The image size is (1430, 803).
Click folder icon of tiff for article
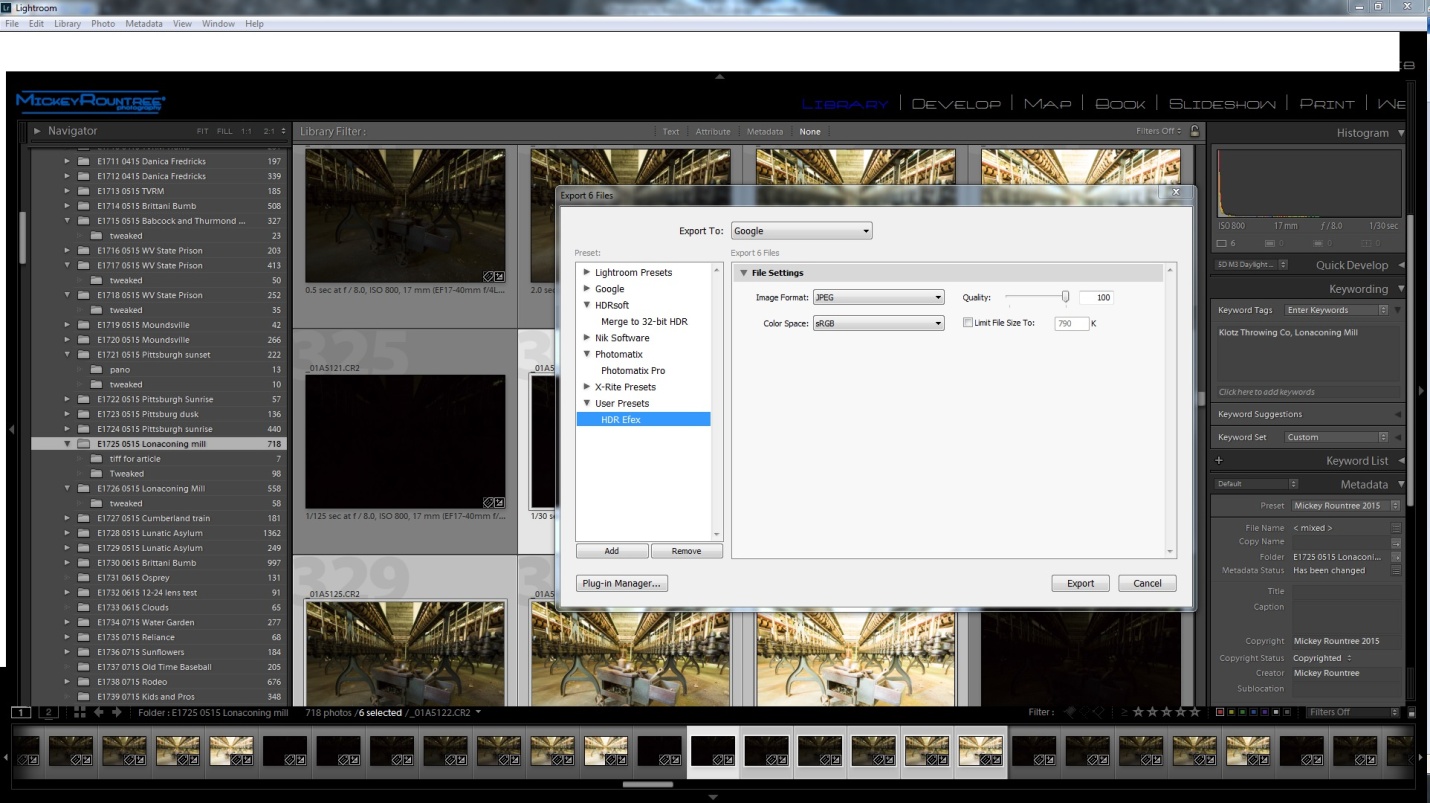point(97,459)
